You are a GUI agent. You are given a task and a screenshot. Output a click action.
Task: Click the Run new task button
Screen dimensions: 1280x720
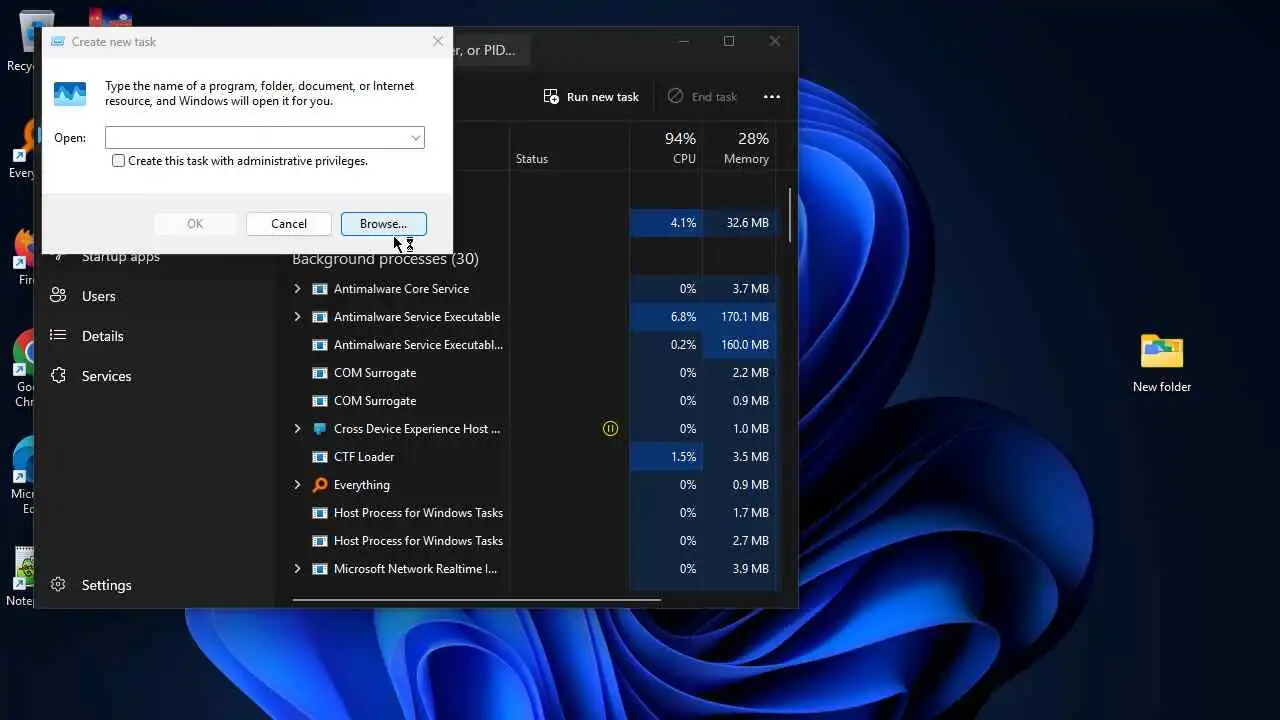[x=591, y=97]
